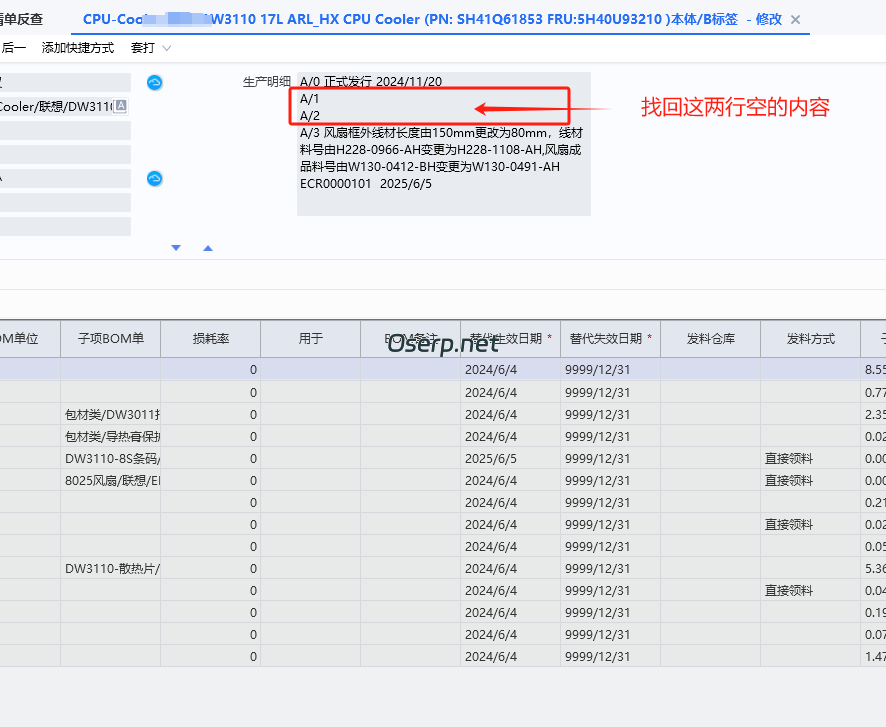Click the blue down triangle below 生产明细 panel
This screenshot has width=886, height=727.
pos(176,247)
